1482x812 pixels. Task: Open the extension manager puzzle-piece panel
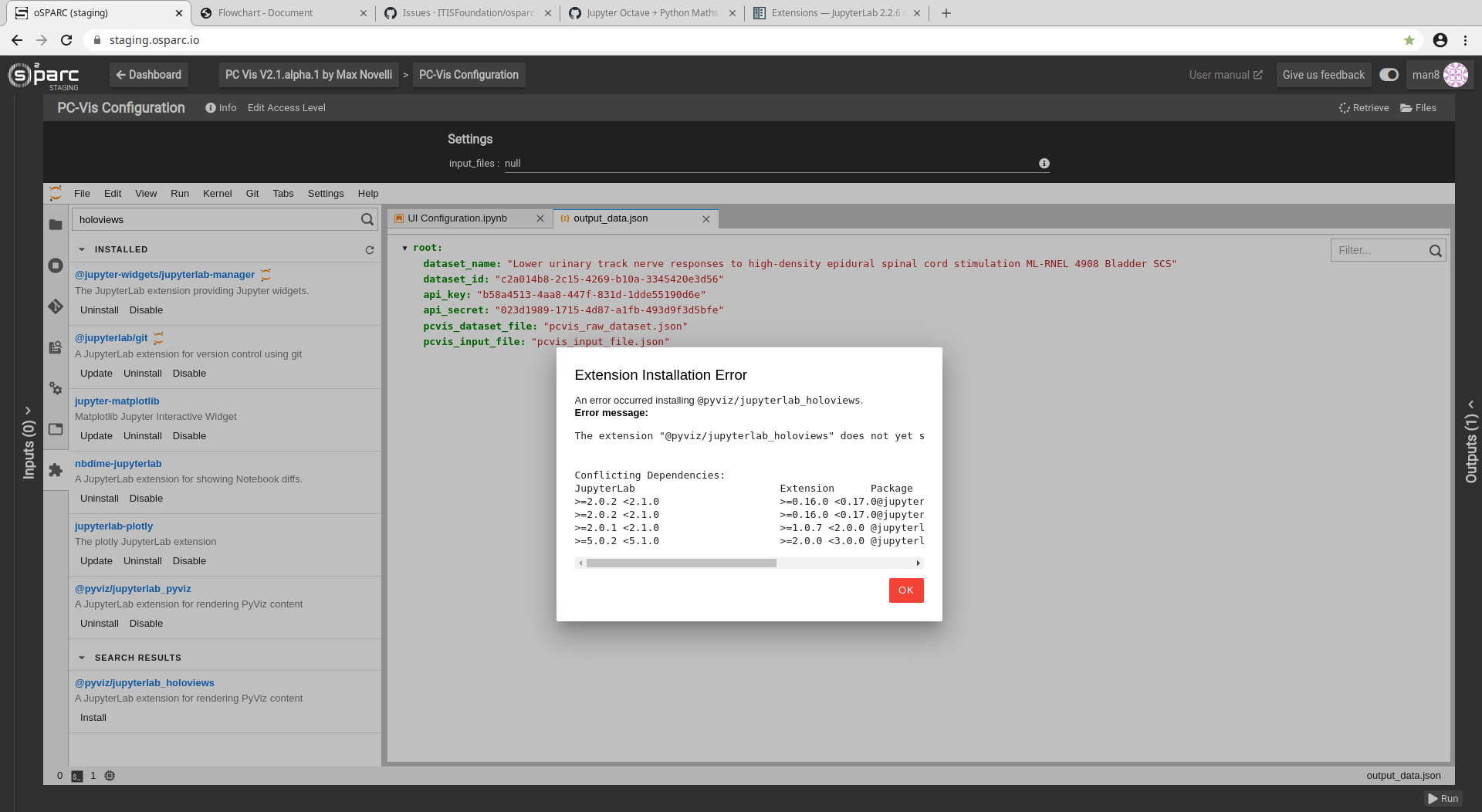(x=55, y=471)
